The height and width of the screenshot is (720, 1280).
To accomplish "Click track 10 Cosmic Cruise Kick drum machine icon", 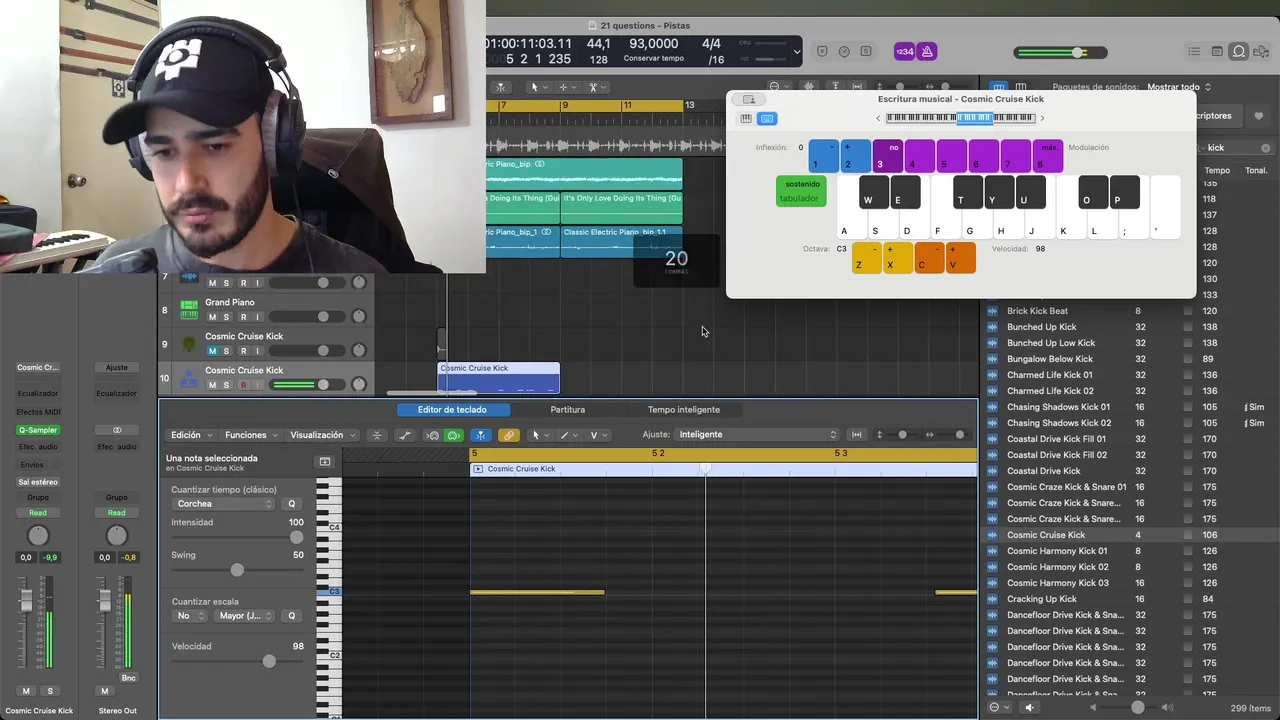I will click(189, 378).
